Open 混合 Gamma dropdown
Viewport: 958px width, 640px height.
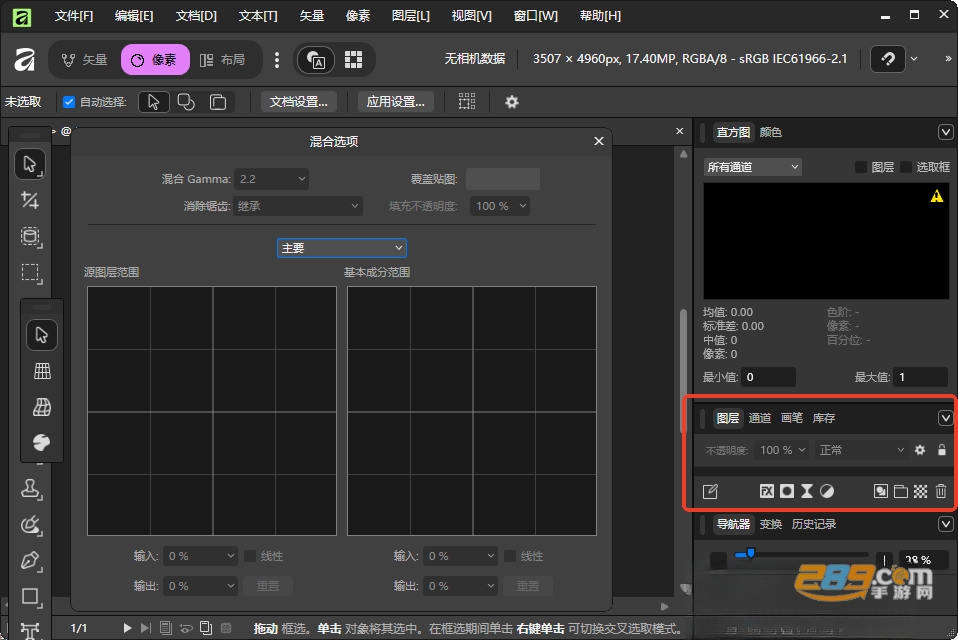coord(271,179)
